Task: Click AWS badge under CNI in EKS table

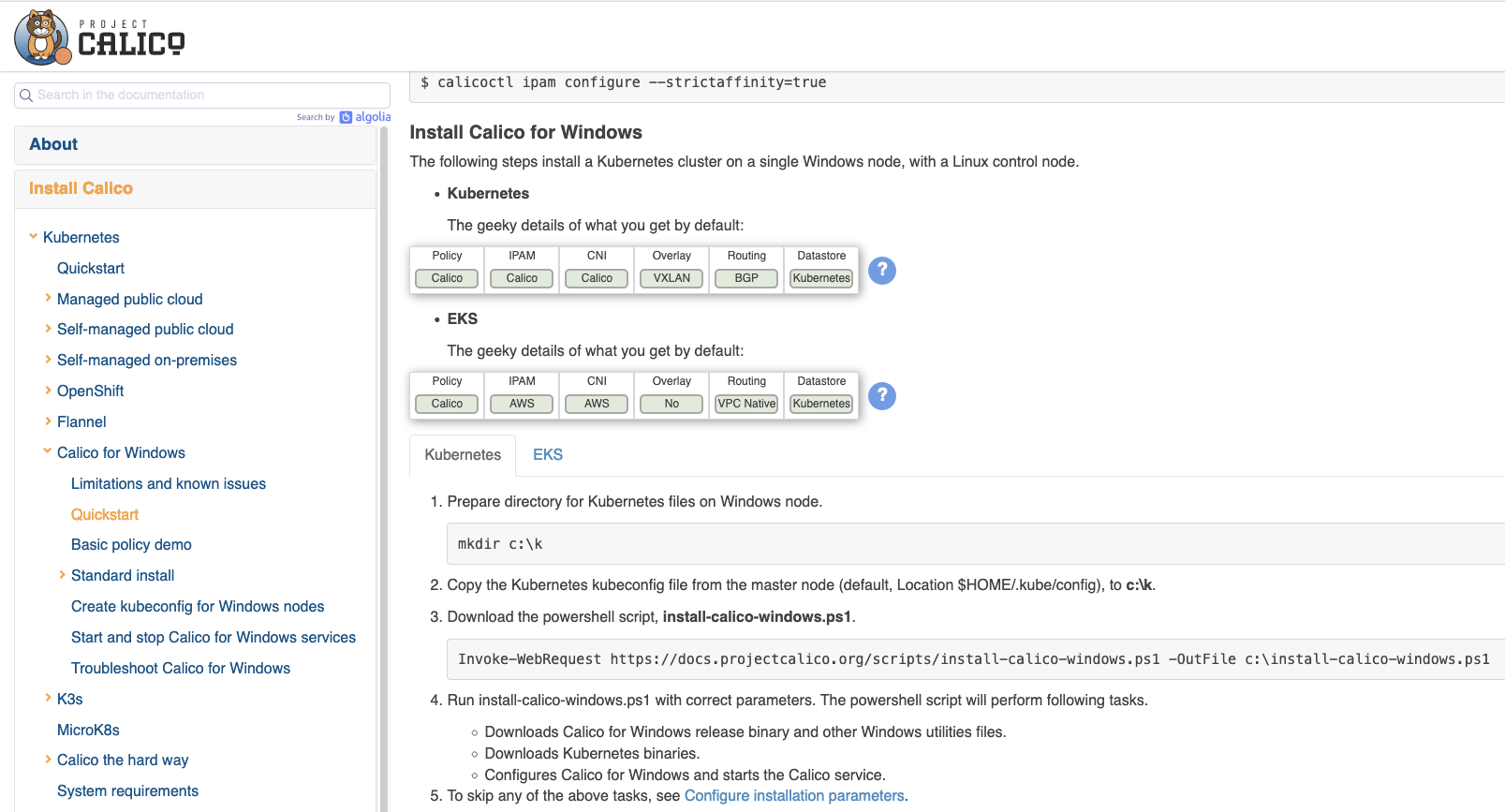Action: point(597,404)
